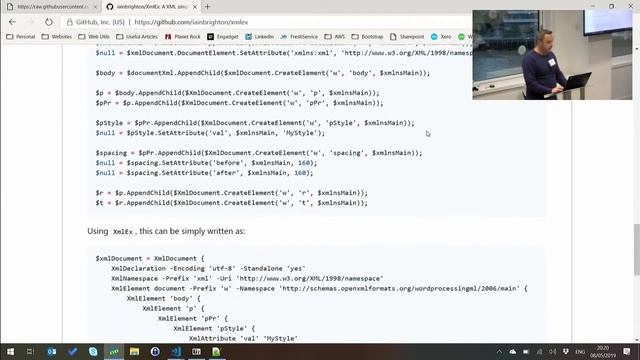This screenshot has width=640, height=360.
Task: Click the volume speaker tray icon
Action: pos(553,352)
